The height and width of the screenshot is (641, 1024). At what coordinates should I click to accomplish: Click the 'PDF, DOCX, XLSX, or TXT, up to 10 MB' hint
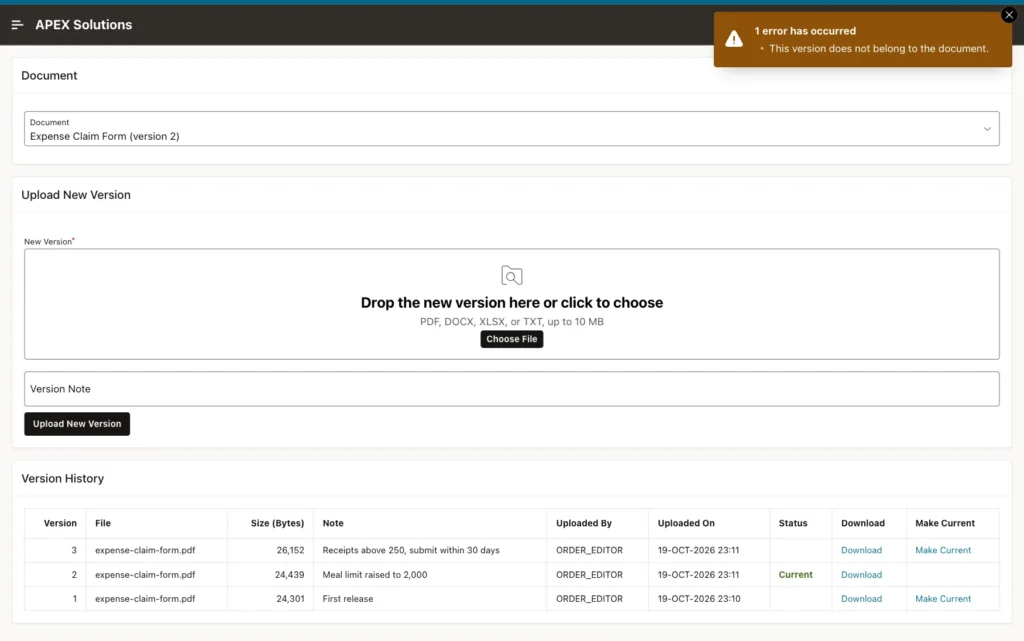coord(511,322)
